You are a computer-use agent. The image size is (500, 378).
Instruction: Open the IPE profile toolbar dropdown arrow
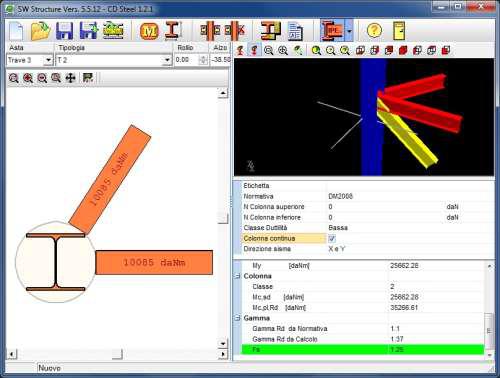349,31
